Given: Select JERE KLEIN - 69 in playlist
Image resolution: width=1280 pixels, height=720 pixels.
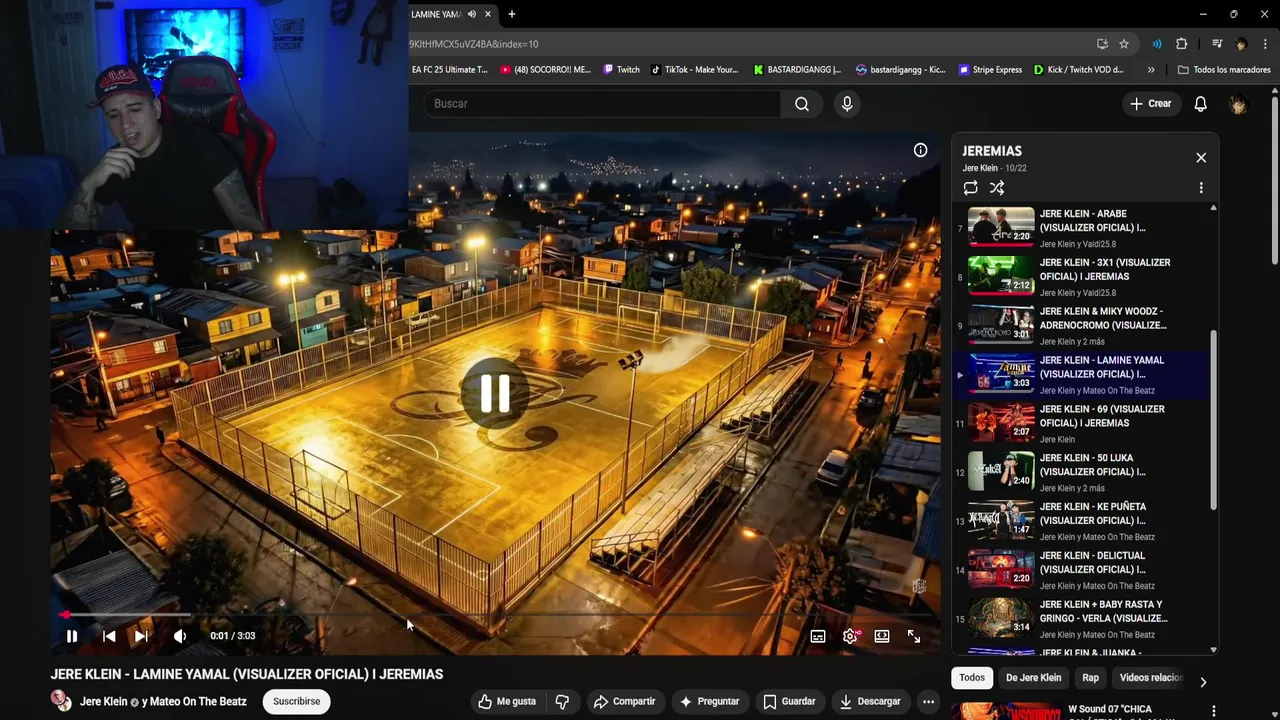Looking at the screenshot, I should pyautogui.click(x=1082, y=424).
